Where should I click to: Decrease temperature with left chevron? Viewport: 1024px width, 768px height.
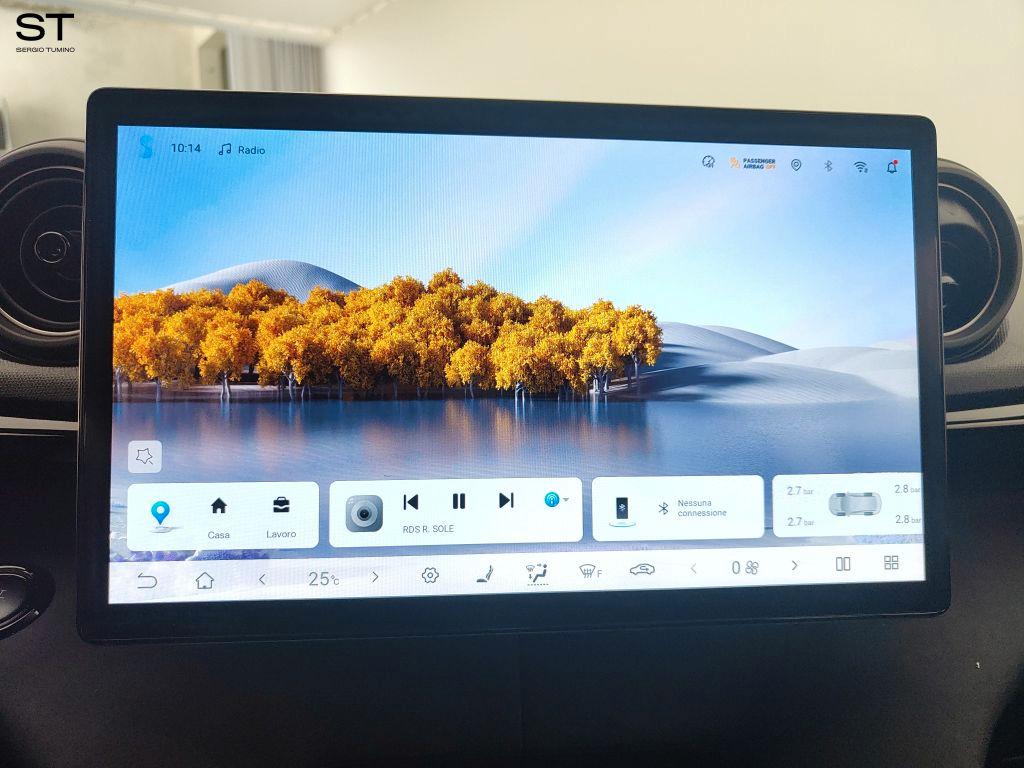coord(262,579)
